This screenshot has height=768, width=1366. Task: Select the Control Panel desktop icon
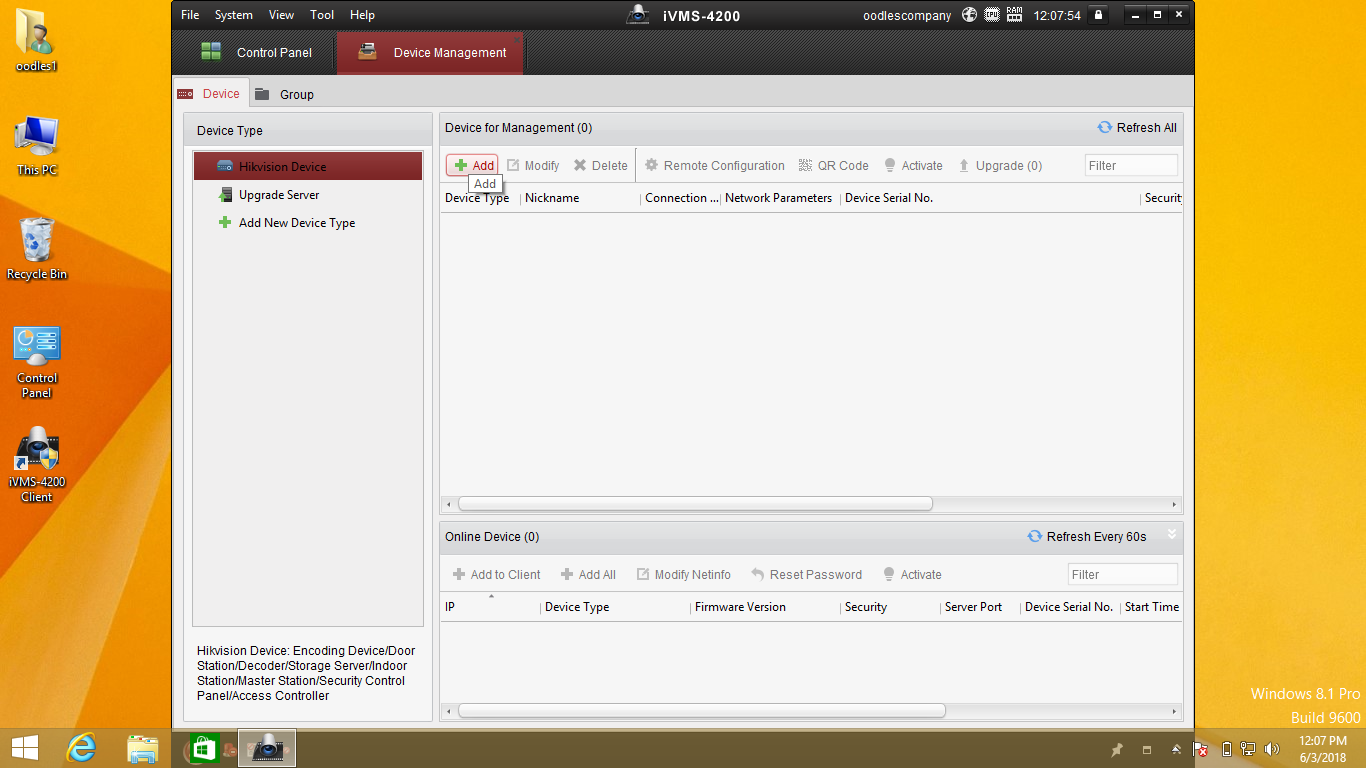pyautogui.click(x=37, y=362)
